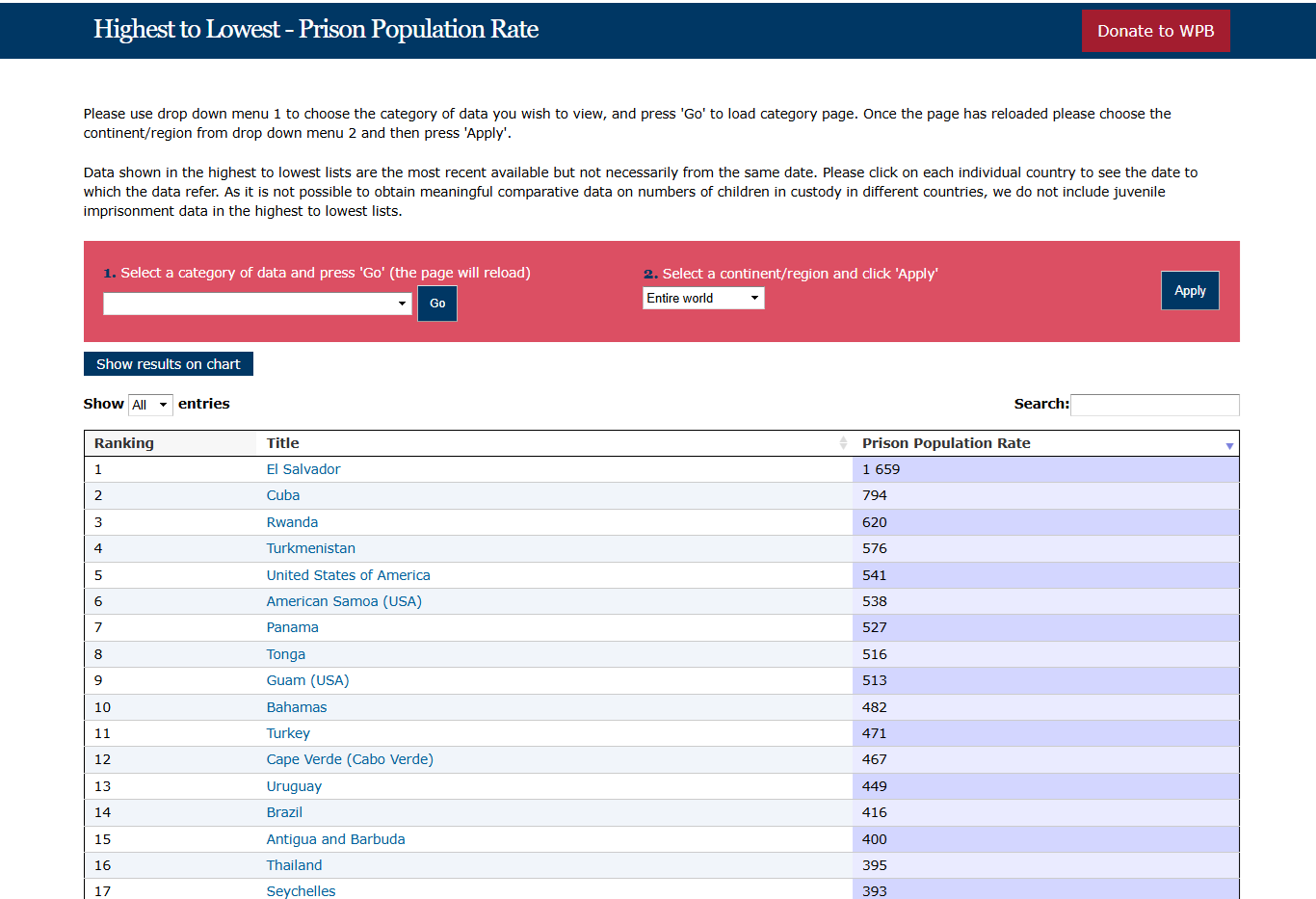This screenshot has width=1316, height=899.
Task: Open the Cuba country link
Action: pos(283,495)
